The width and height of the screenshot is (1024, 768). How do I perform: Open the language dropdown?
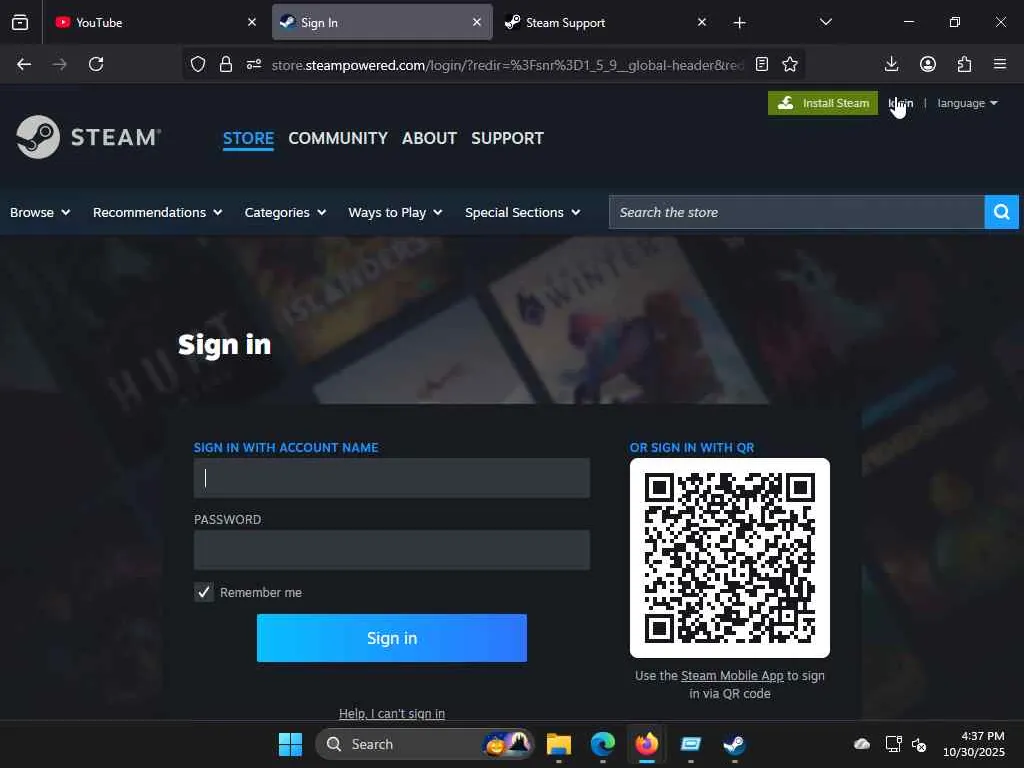967,103
